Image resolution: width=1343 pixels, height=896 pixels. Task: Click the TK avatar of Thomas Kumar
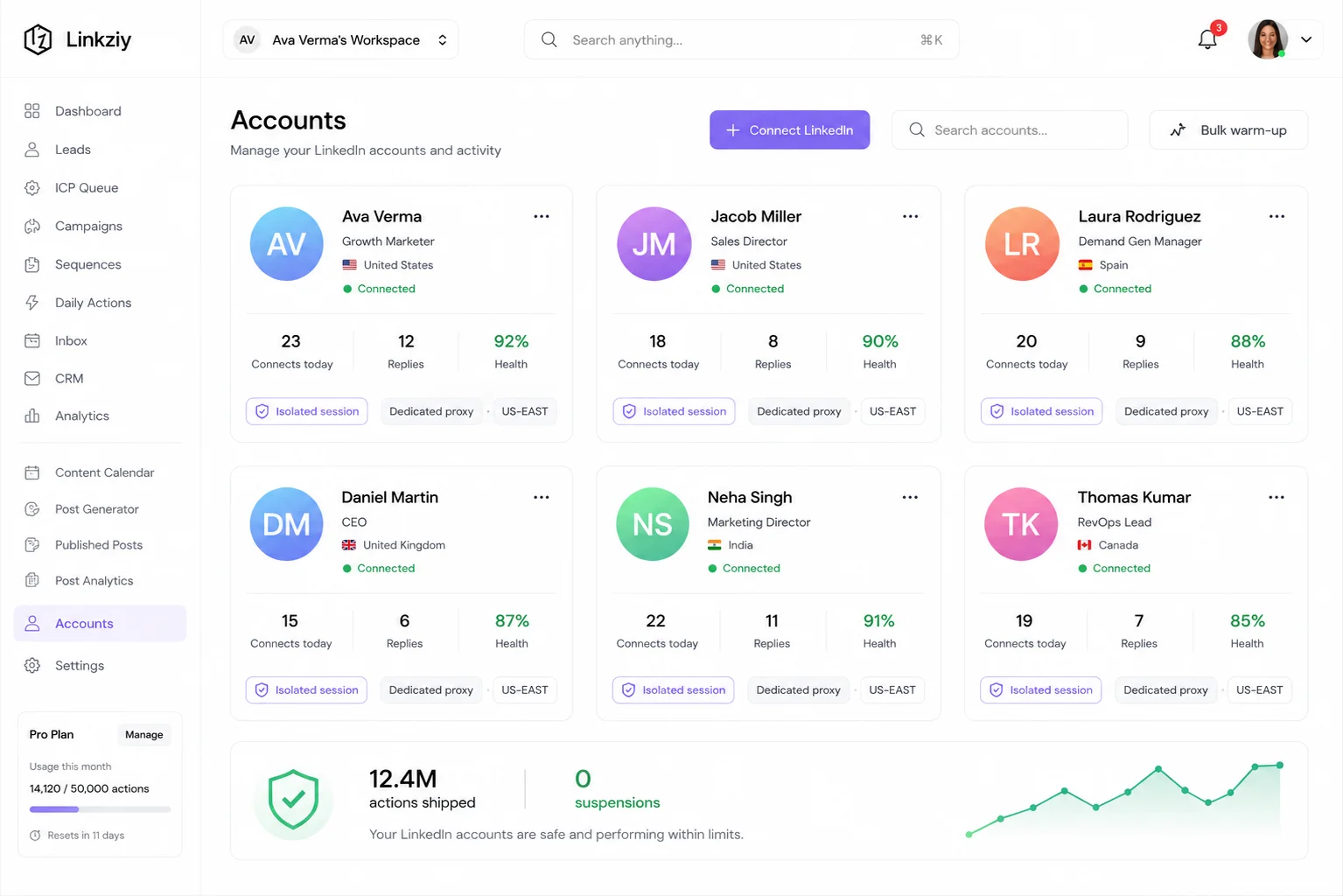coord(1021,524)
